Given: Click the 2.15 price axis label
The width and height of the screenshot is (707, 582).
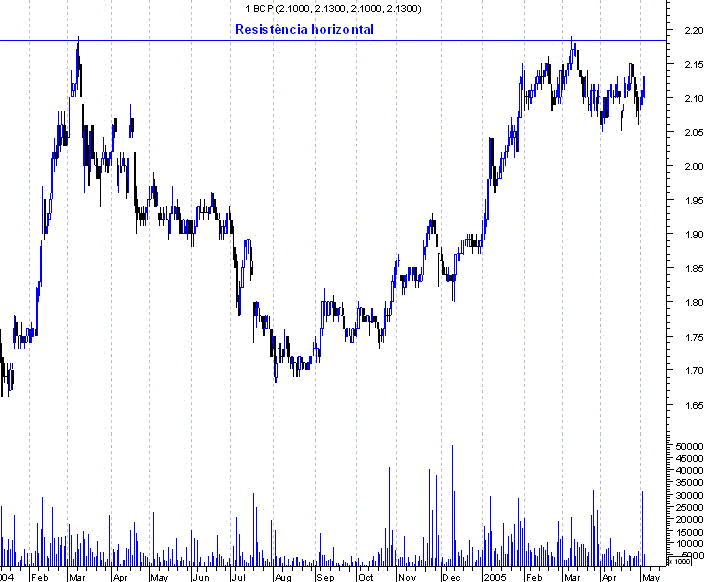Looking at the screenshot, I should click(x=693, y=64).
